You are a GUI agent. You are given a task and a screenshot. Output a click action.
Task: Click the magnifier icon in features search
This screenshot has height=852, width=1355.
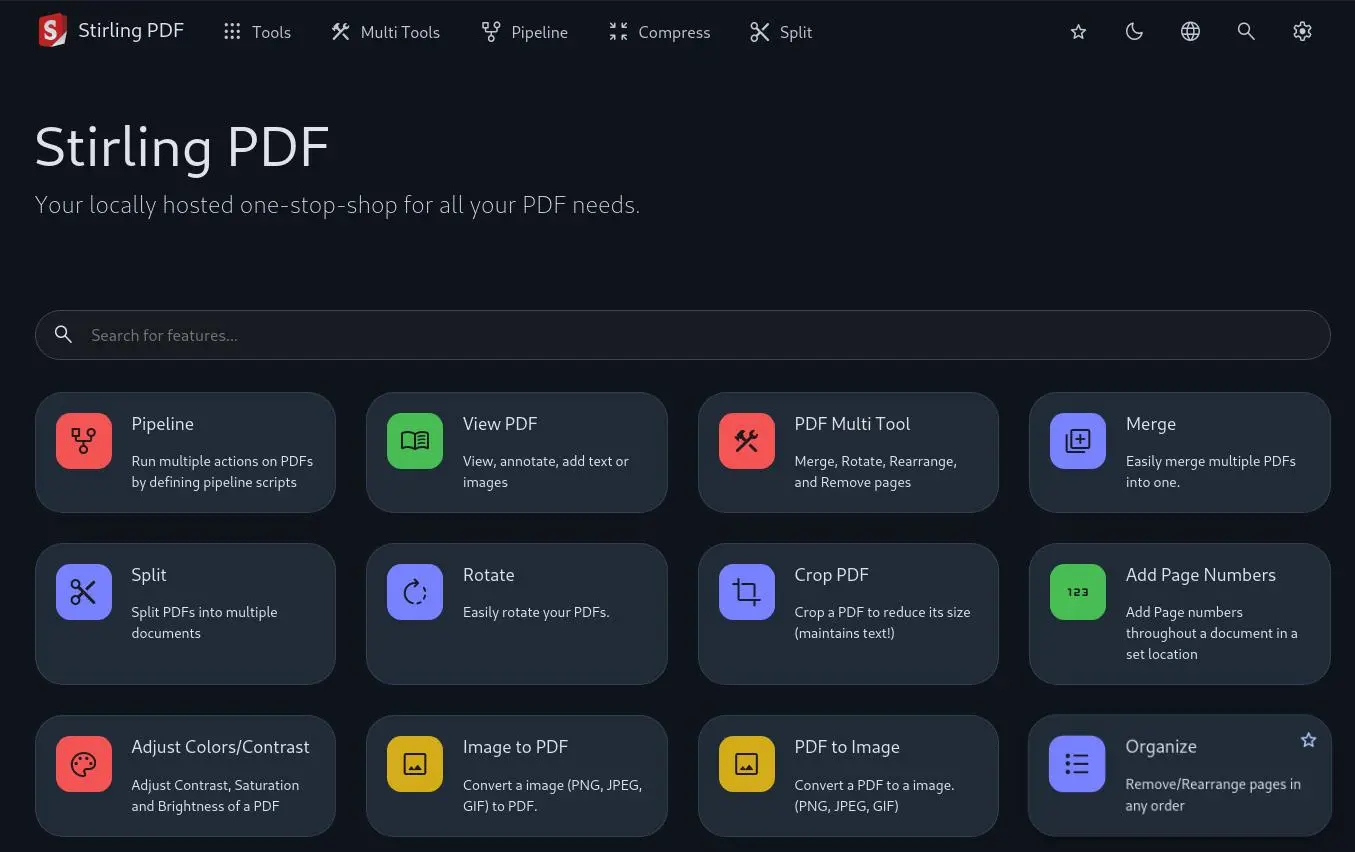point(63,335)
